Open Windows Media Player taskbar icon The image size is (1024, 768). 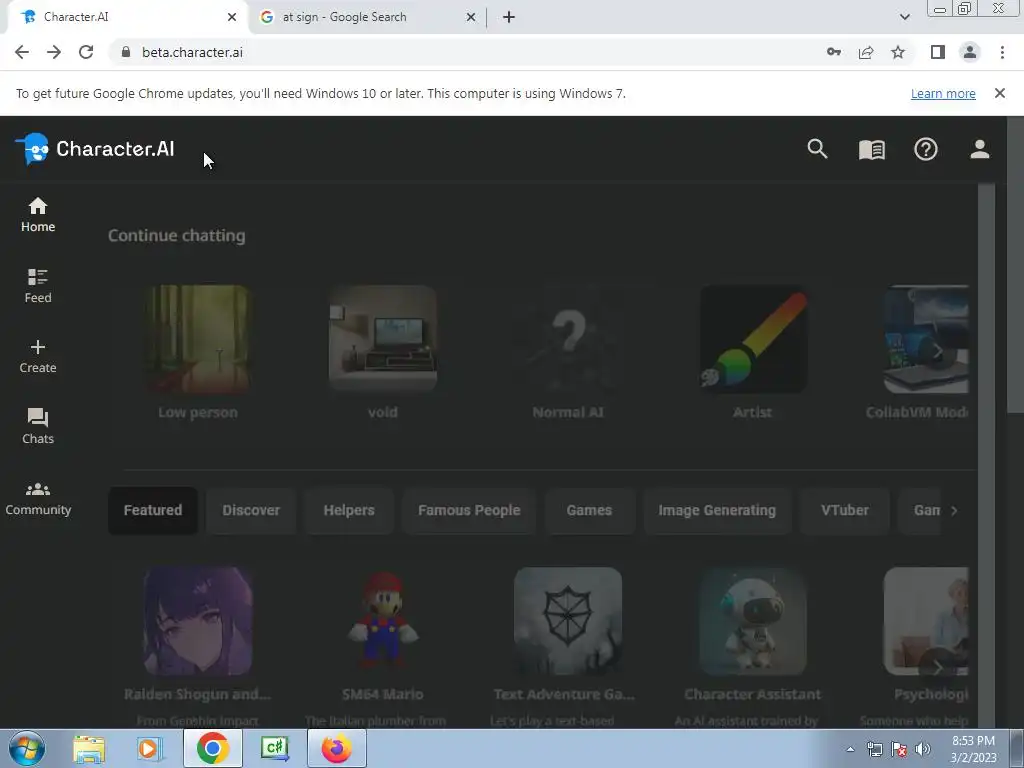tap(150, 748)
